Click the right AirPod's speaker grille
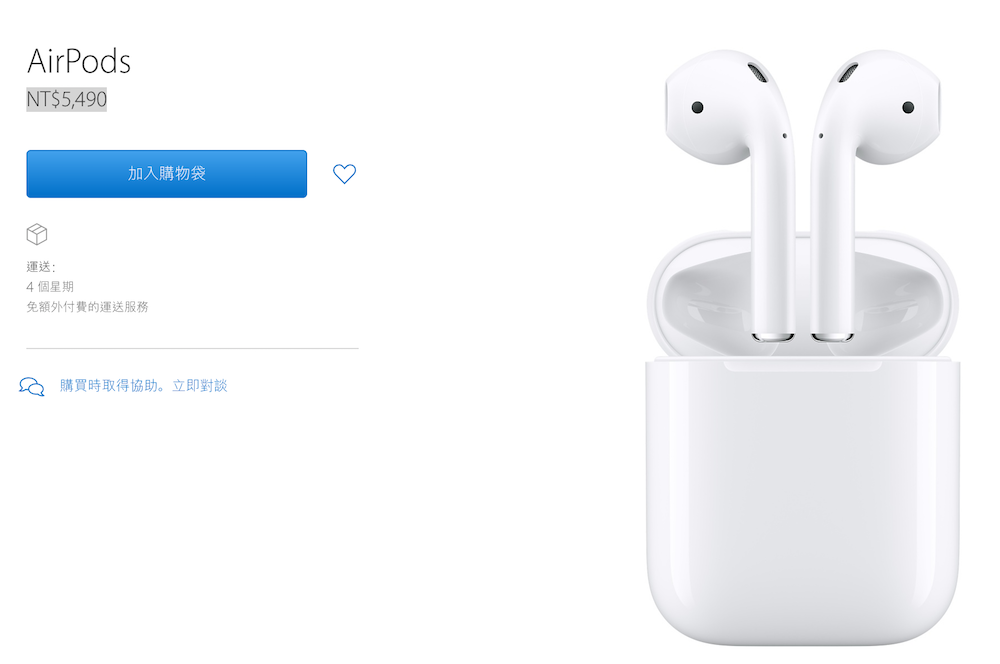The width and height of the screenshot is (1000, 664). coord(848,72)
